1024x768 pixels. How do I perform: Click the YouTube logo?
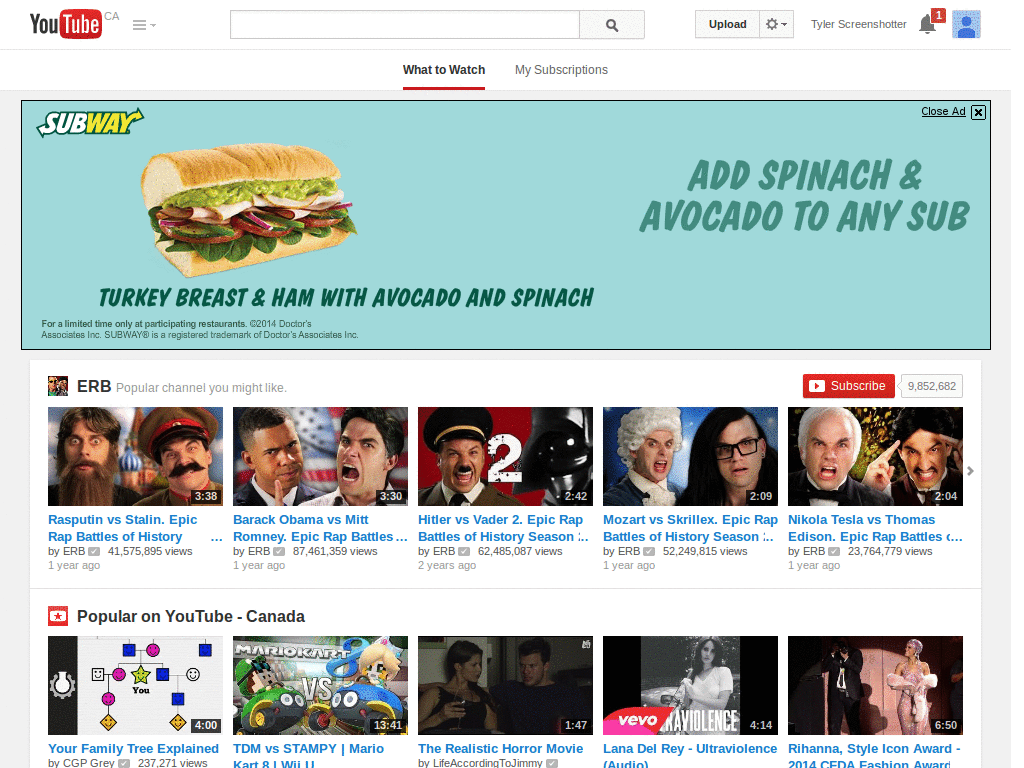pyautogui.click(x=65, y=24)
